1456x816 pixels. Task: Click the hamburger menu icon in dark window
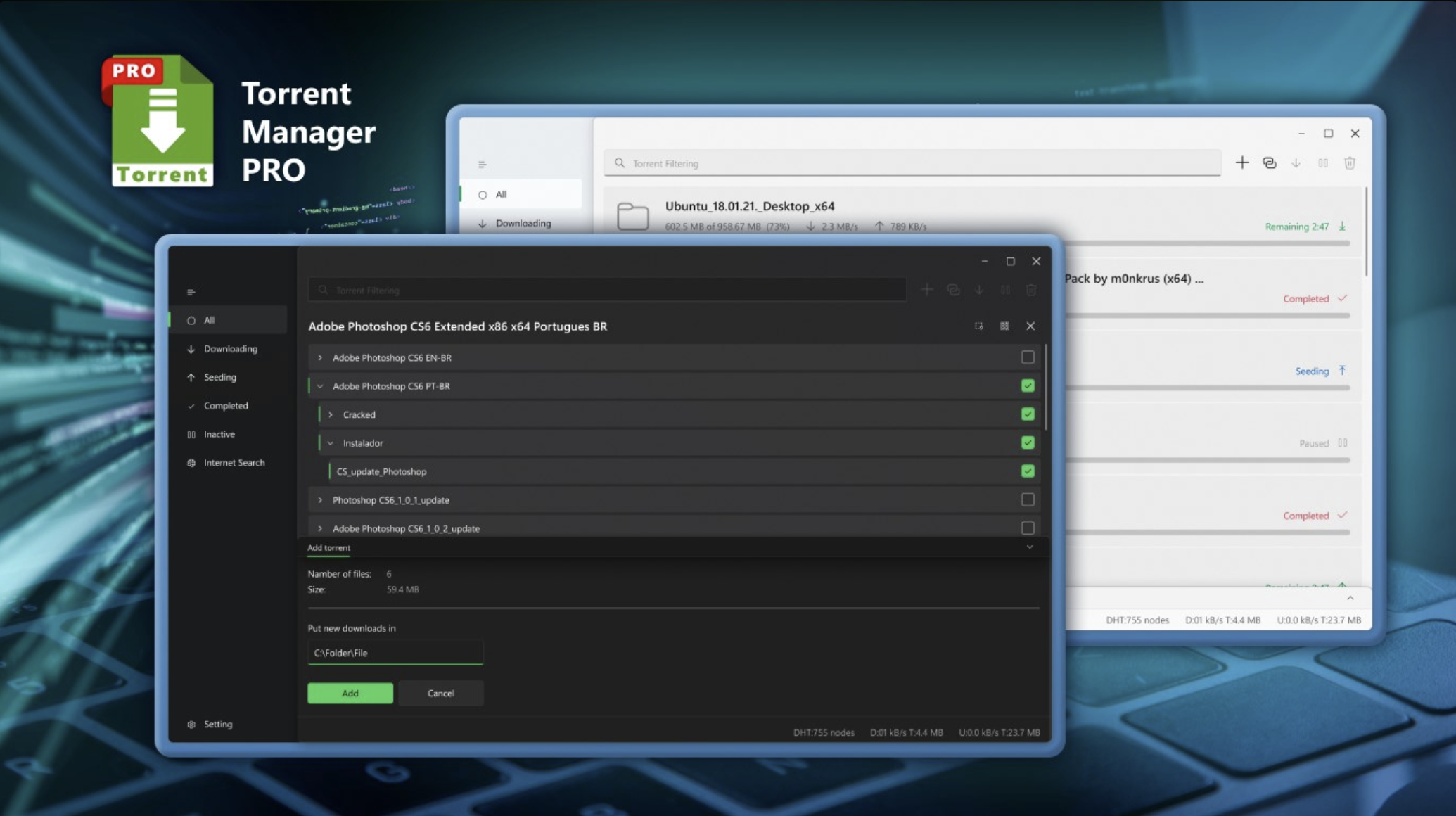[x=191, y=292]
